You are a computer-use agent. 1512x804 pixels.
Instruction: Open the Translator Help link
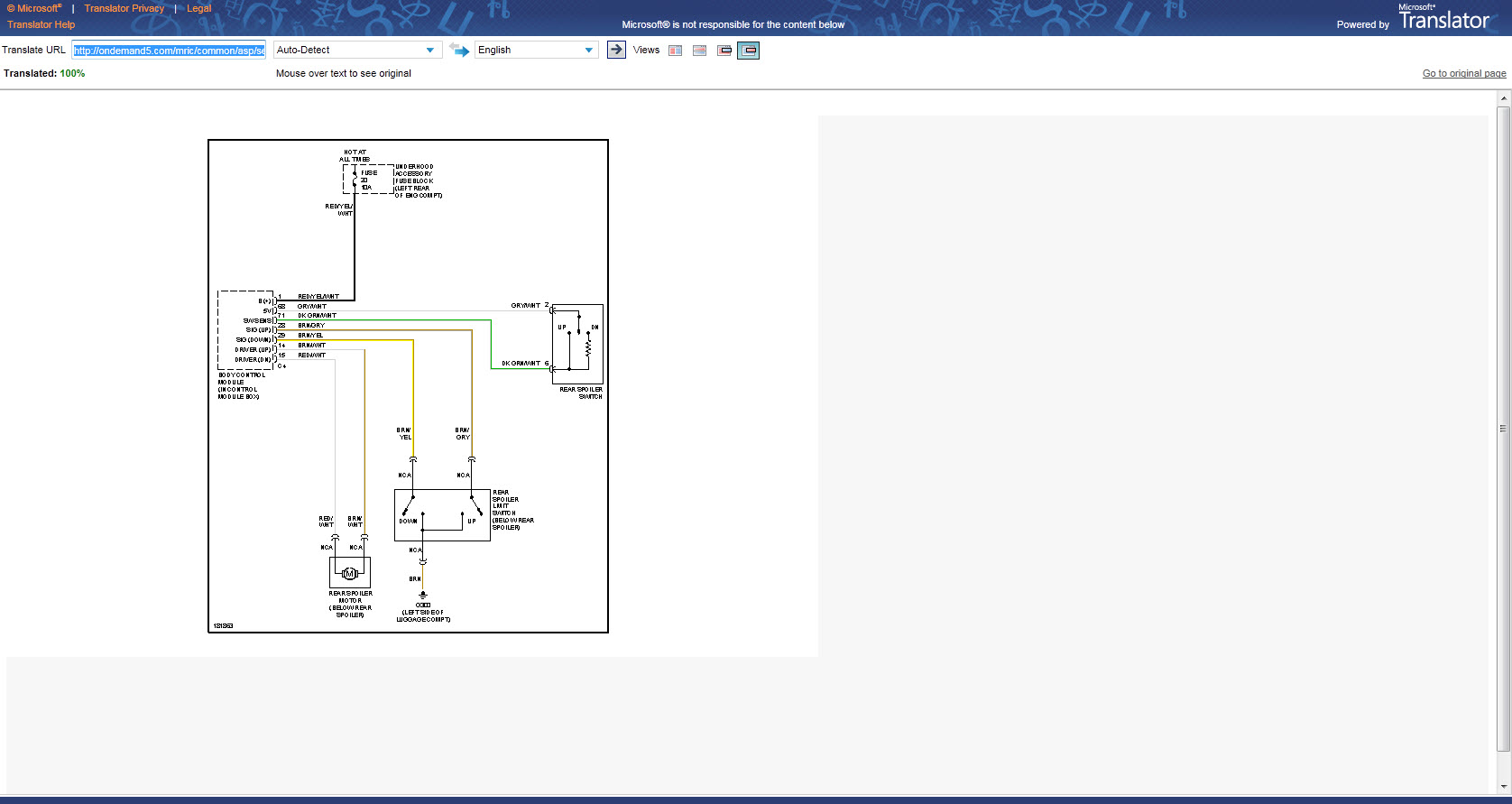(x=41, y=24)
